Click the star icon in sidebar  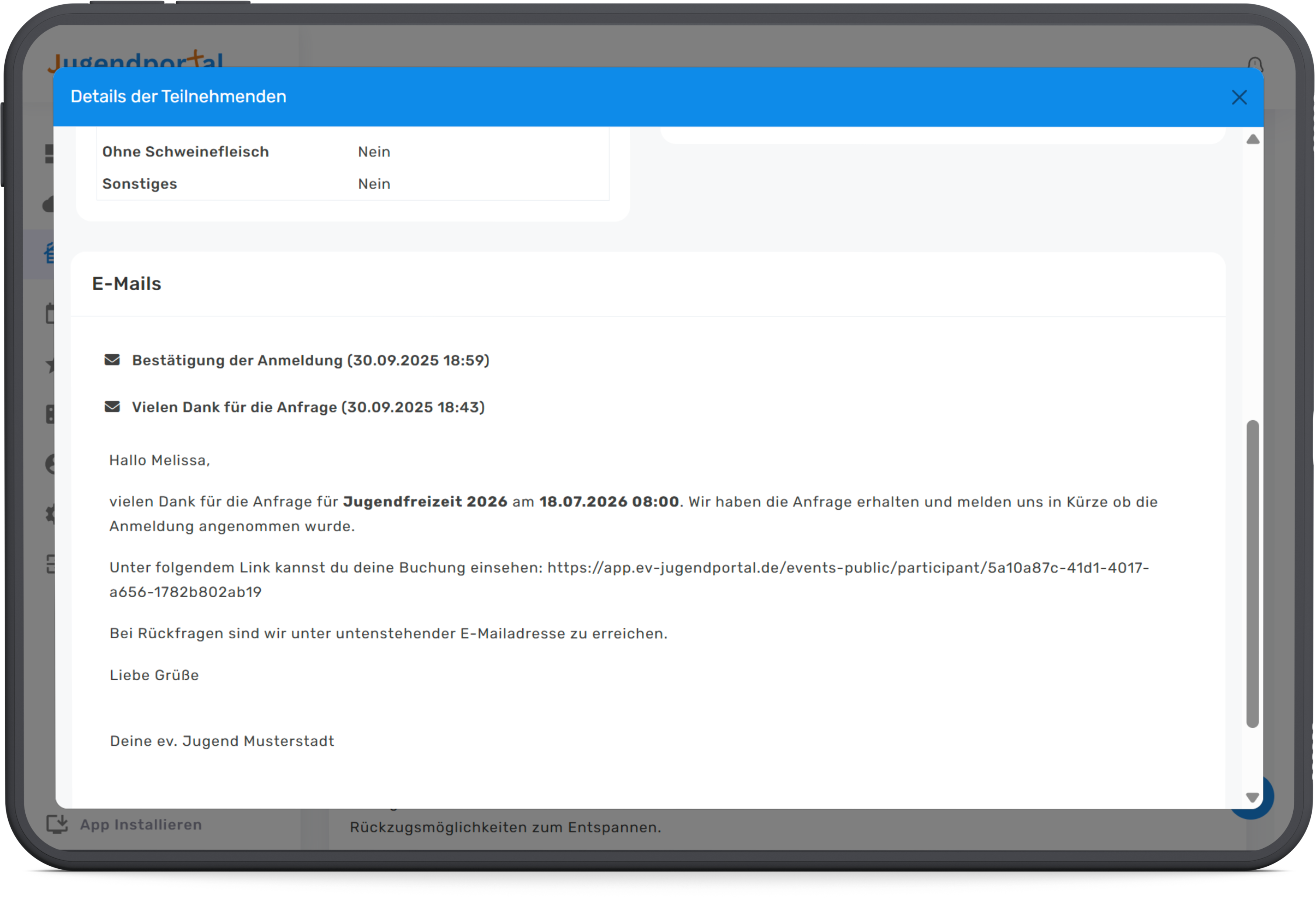click(x=50, y=366)
